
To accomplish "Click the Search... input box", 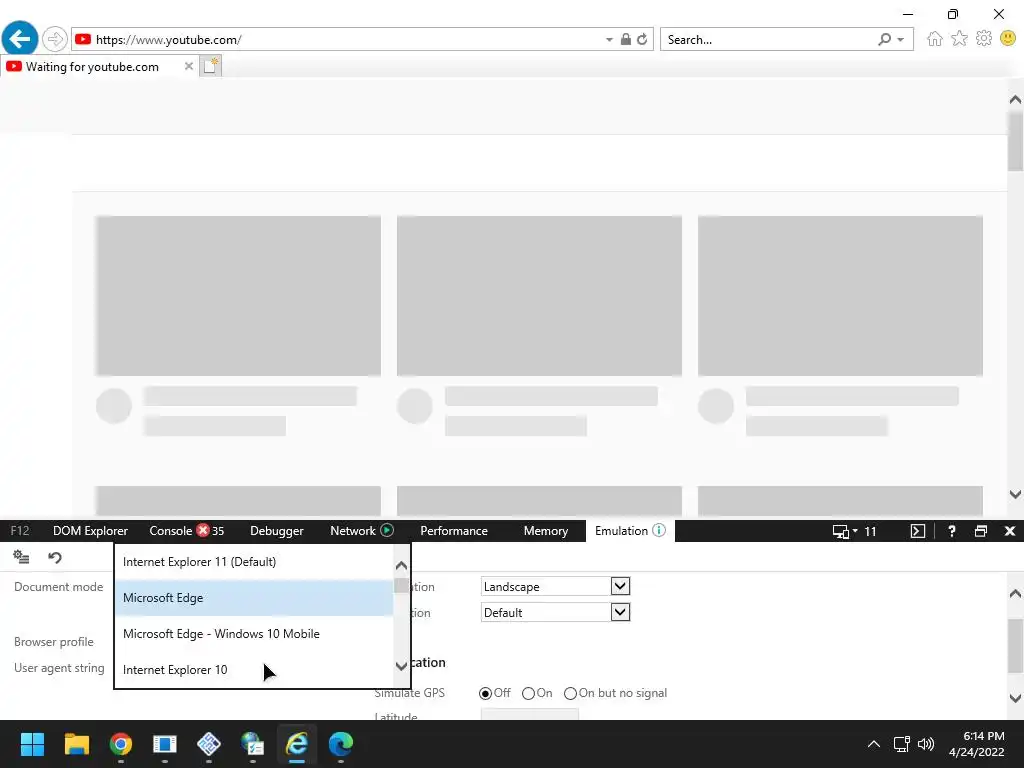I will tap(767, 40).
